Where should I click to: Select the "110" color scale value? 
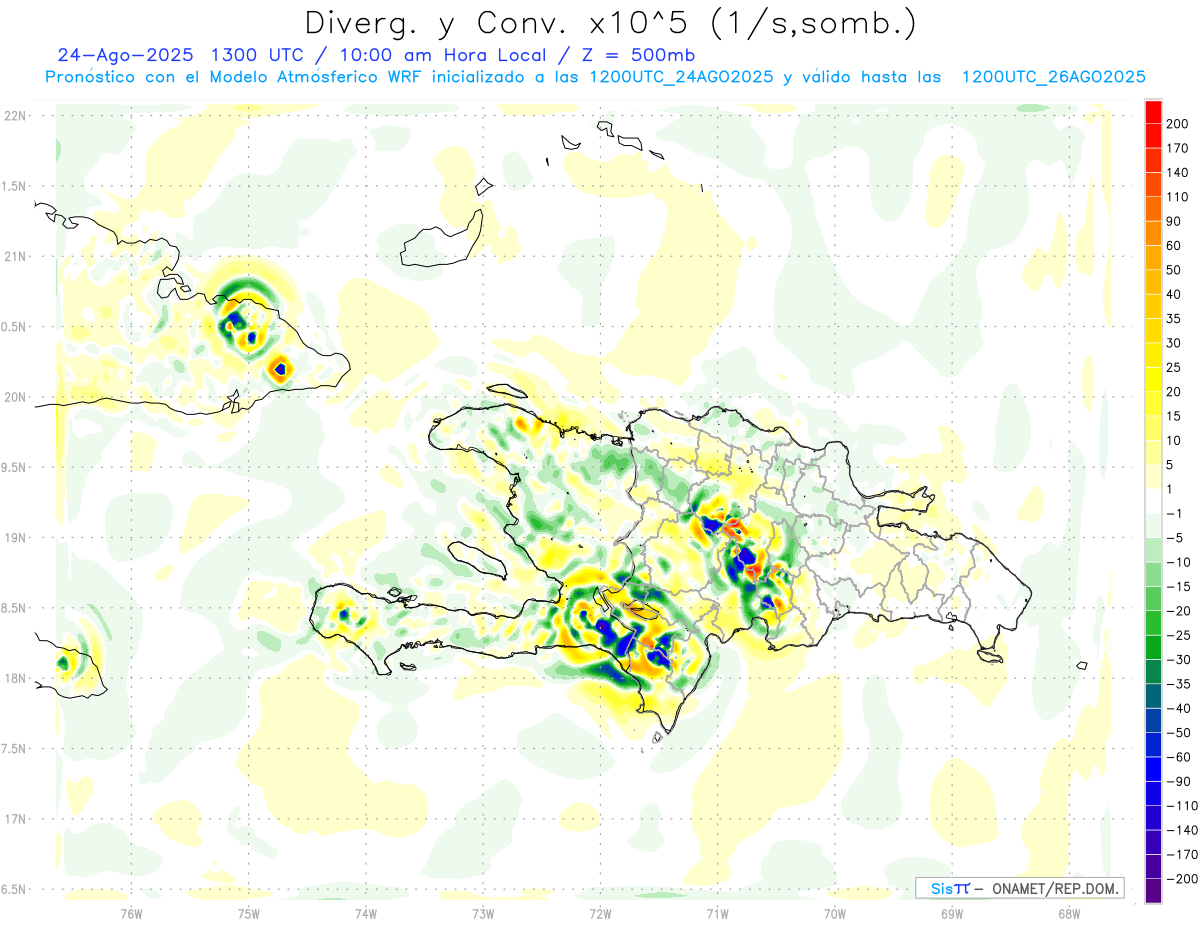1176,197
